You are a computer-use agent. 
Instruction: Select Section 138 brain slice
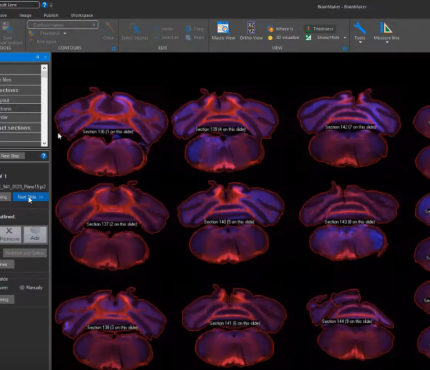coord(112,328)
